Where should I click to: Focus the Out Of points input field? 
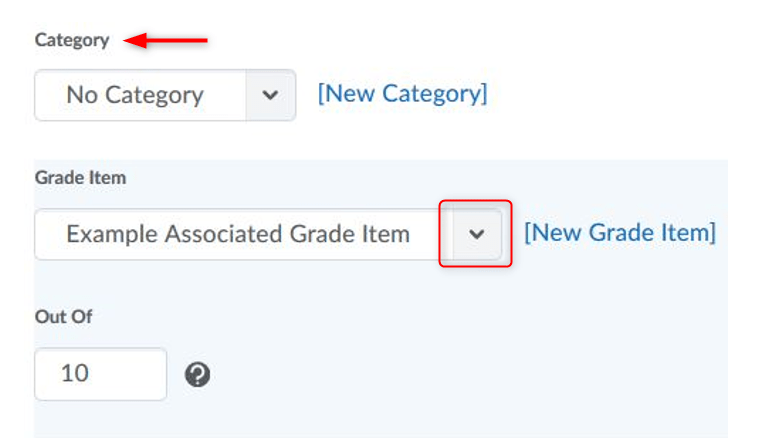pos(100,374)
